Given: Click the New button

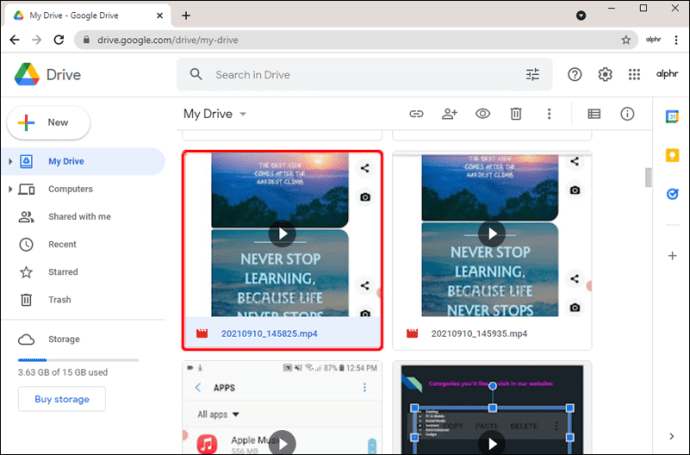Looking at the screenshot, I should click(x=48, y=122).
